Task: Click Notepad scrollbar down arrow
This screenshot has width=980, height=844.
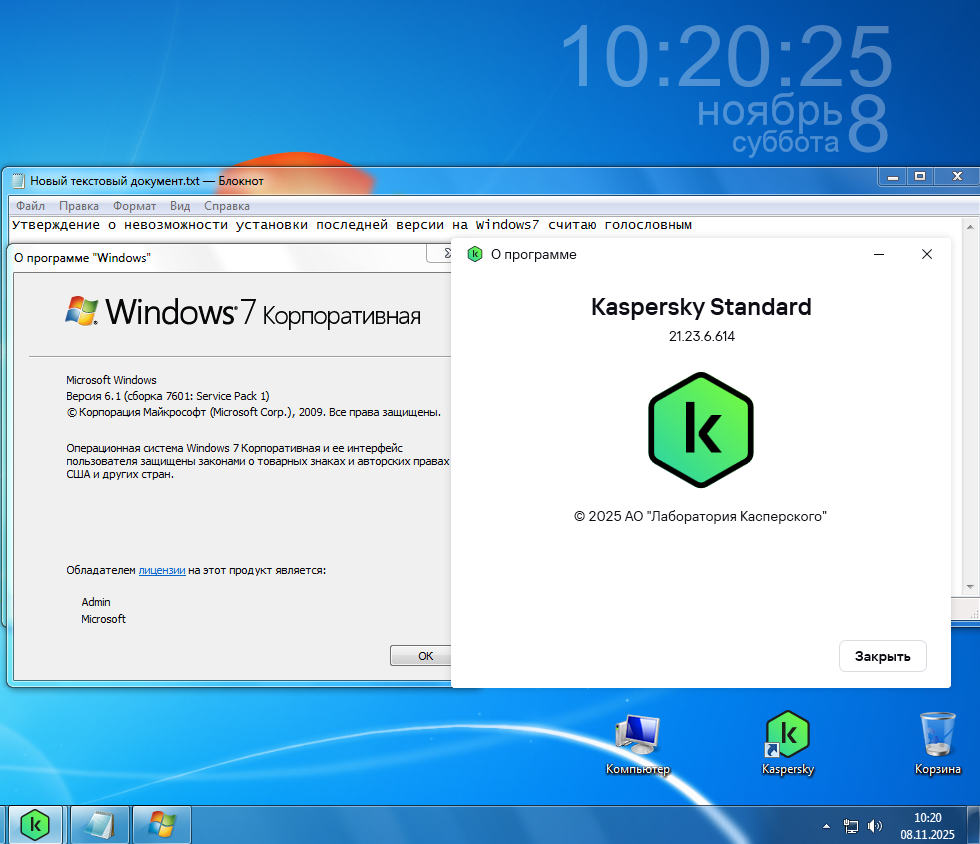Action: [x=970, y=586]
